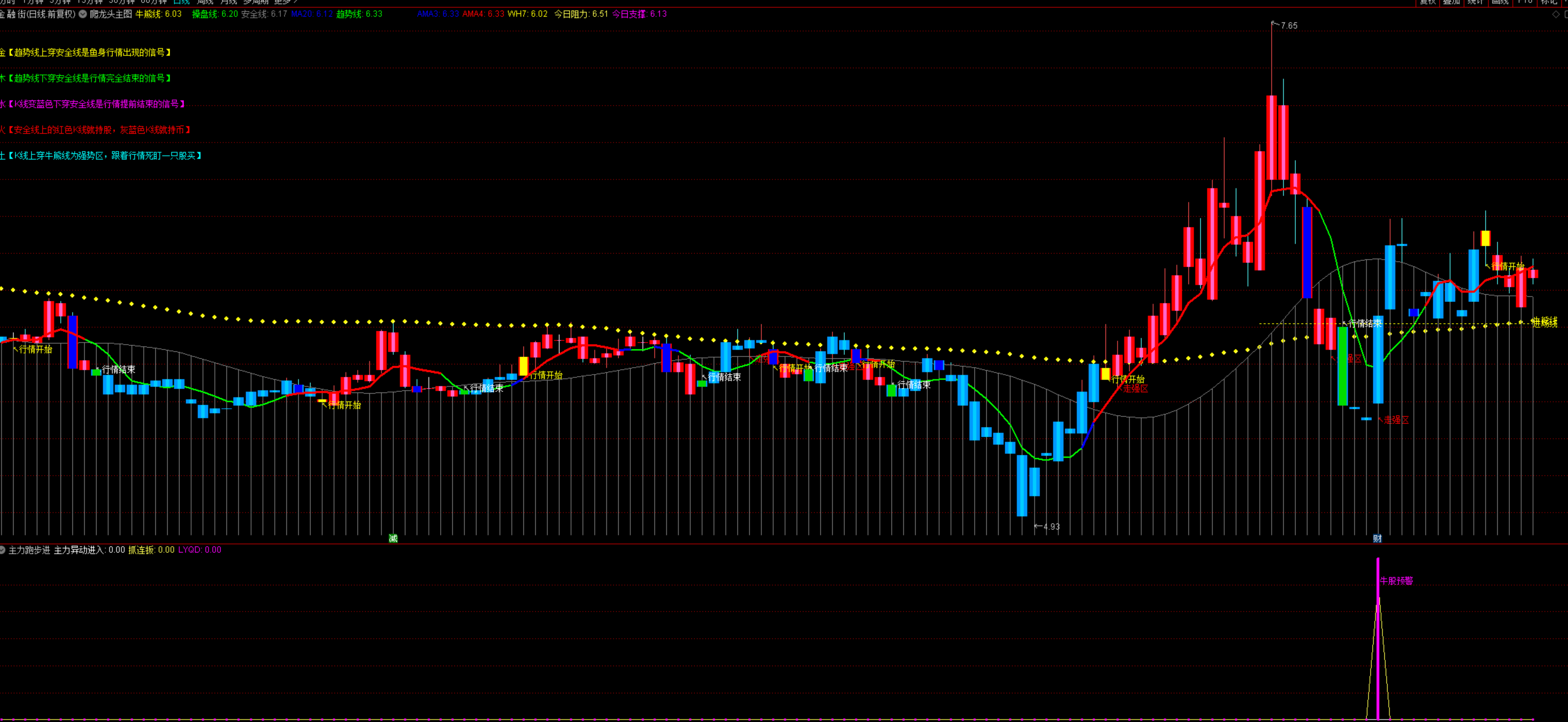
Task: Click the diamond icon at top right
Action: [x=1556, y=14]
